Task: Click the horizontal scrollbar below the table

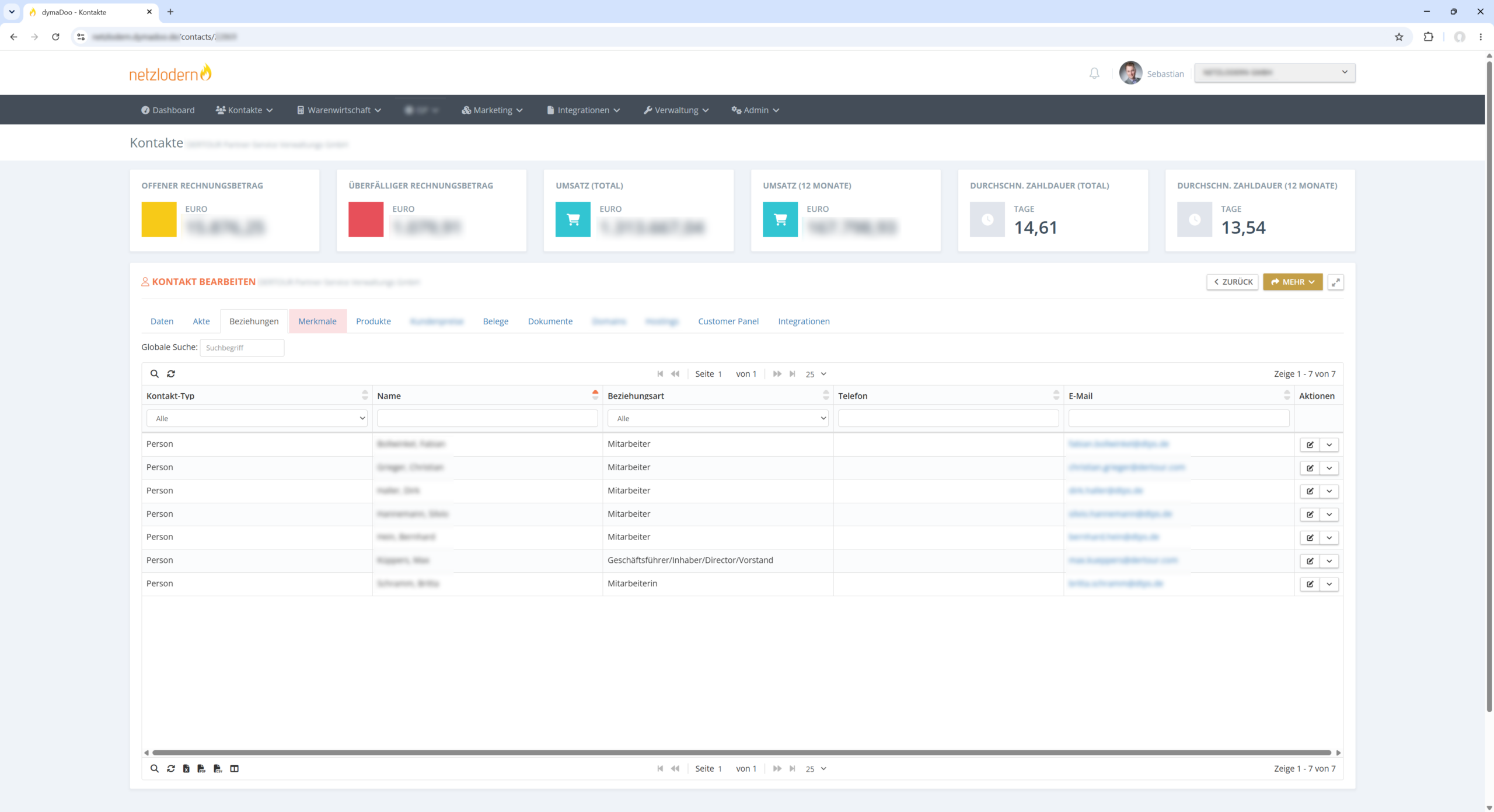Action: 741,753
